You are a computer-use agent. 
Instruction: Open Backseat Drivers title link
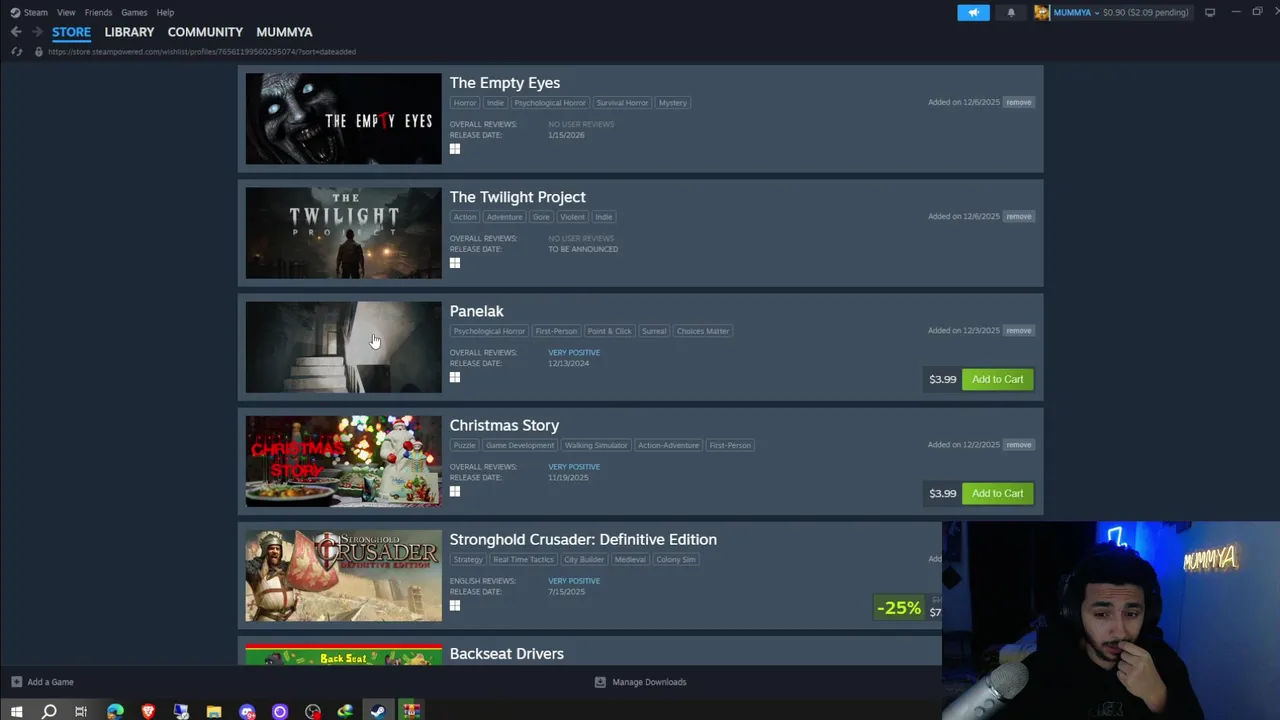click(x=506, y=653)
